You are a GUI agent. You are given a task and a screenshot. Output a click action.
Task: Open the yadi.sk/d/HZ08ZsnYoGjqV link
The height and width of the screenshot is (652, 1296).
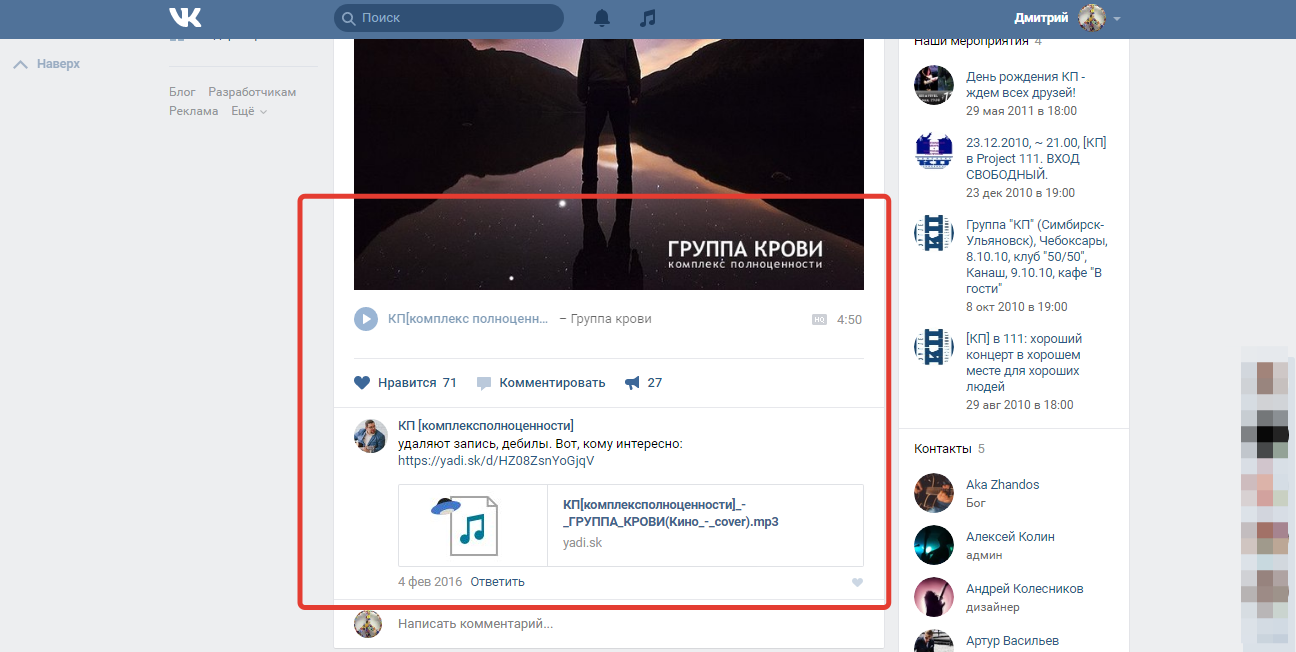pos(496,461)
